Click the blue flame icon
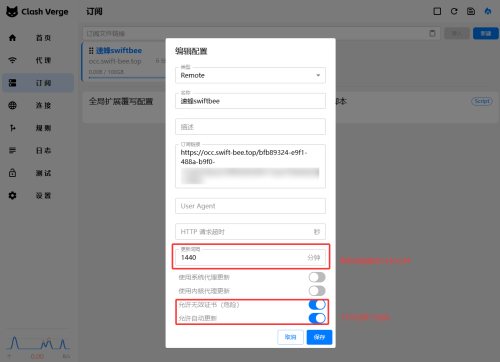Screen dimensions: 500x362 [488, 11]
